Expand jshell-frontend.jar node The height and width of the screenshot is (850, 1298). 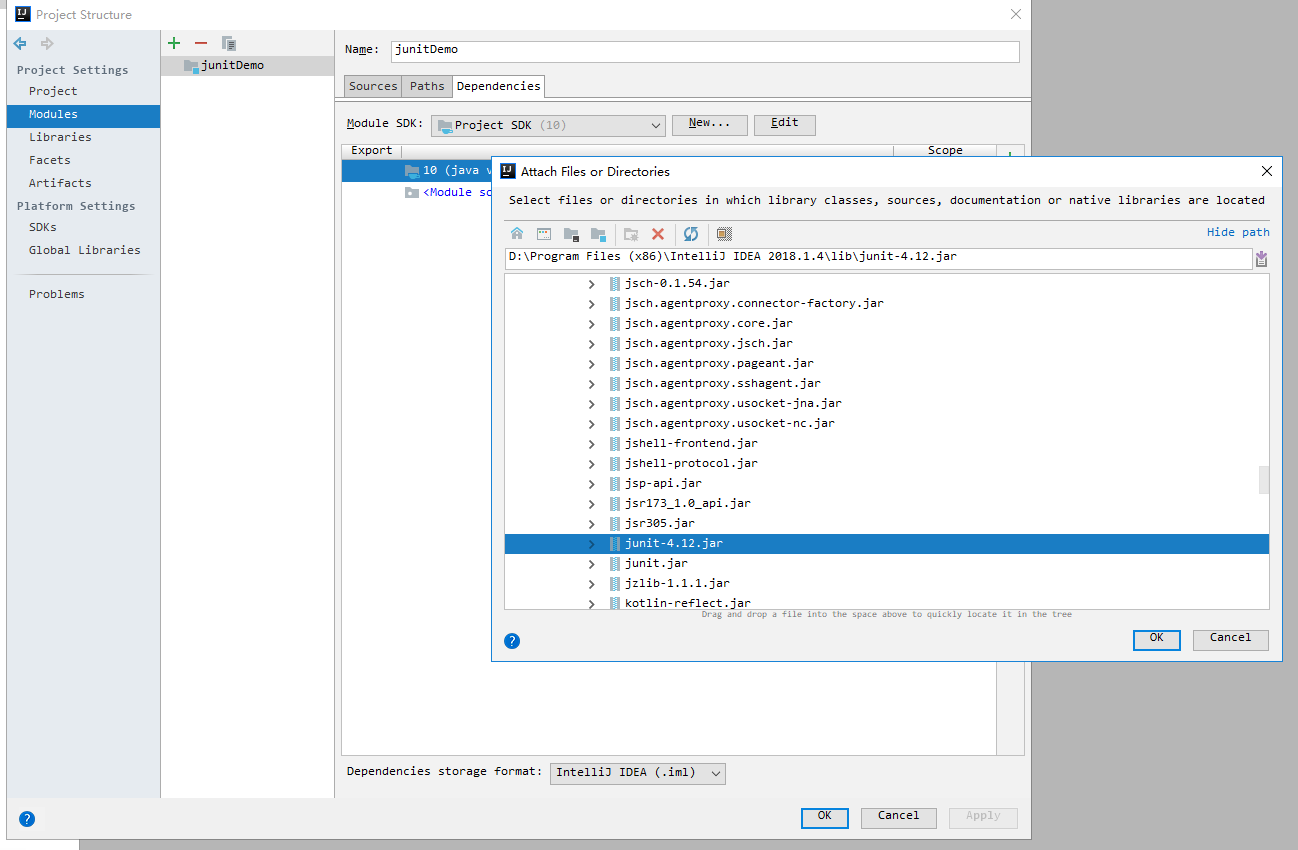click(591, 444)
